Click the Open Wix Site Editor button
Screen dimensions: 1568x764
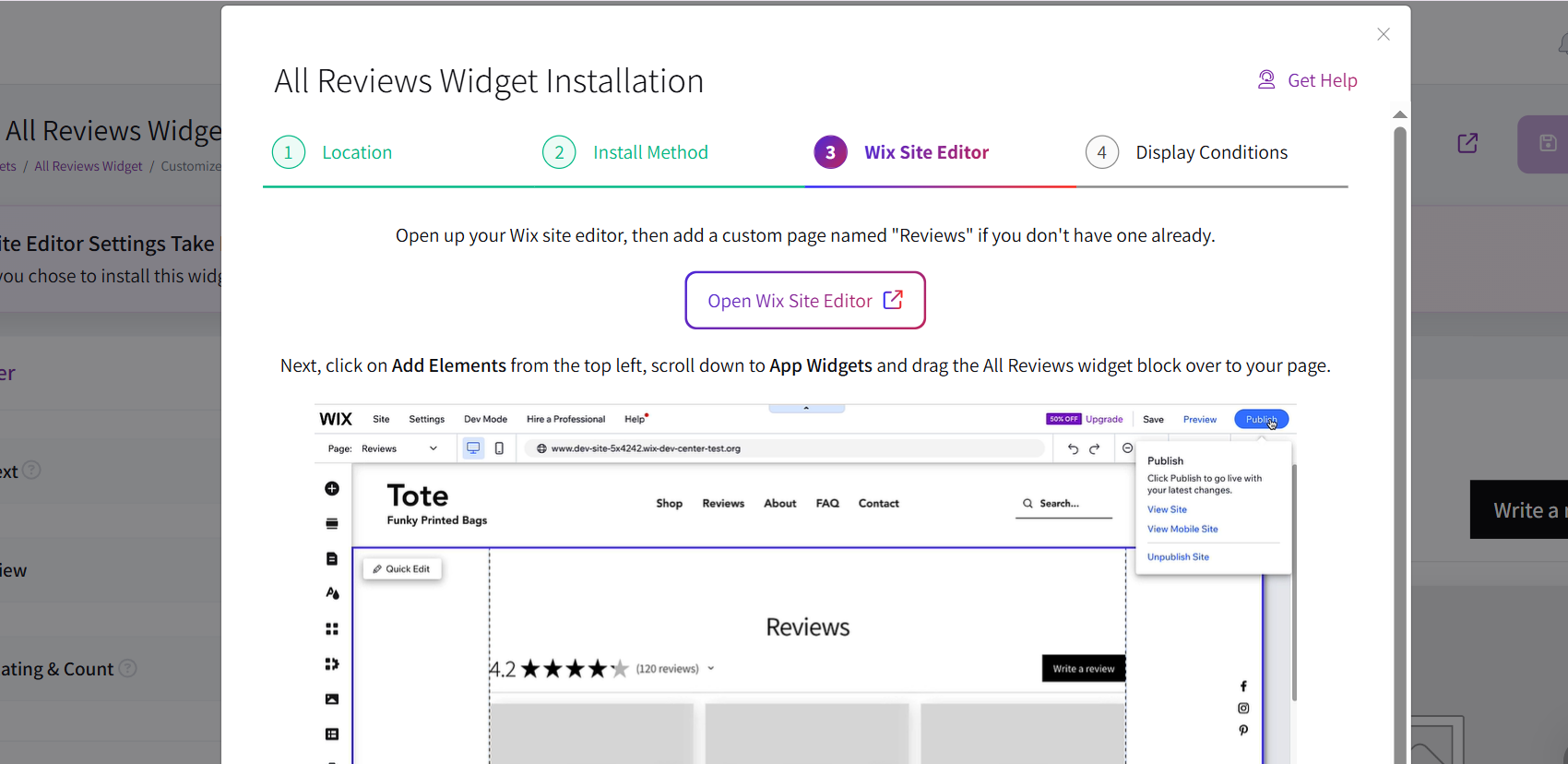pyautogui.click(x=805, y=300)
